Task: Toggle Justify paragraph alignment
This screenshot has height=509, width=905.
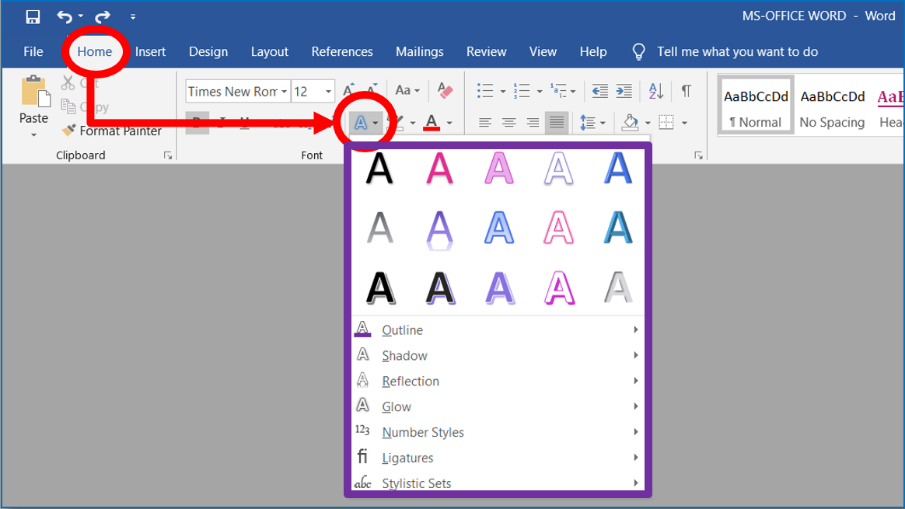Action: point(557,122)
